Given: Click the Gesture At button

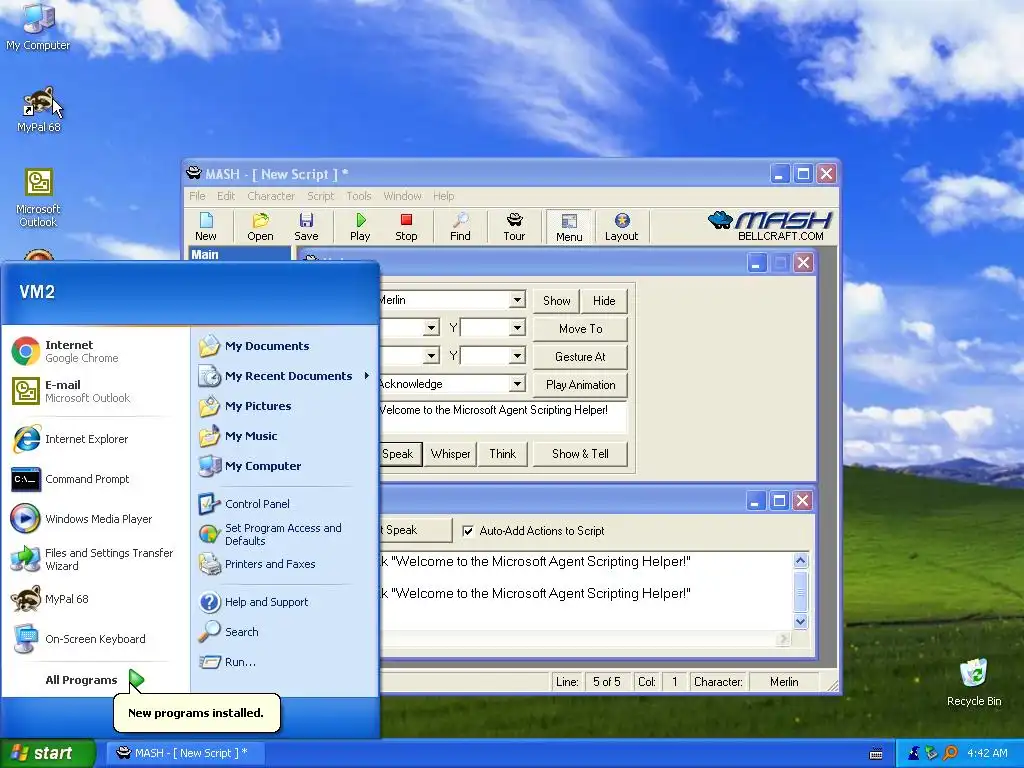Looking at the screenshot, I should coord(580,357).
